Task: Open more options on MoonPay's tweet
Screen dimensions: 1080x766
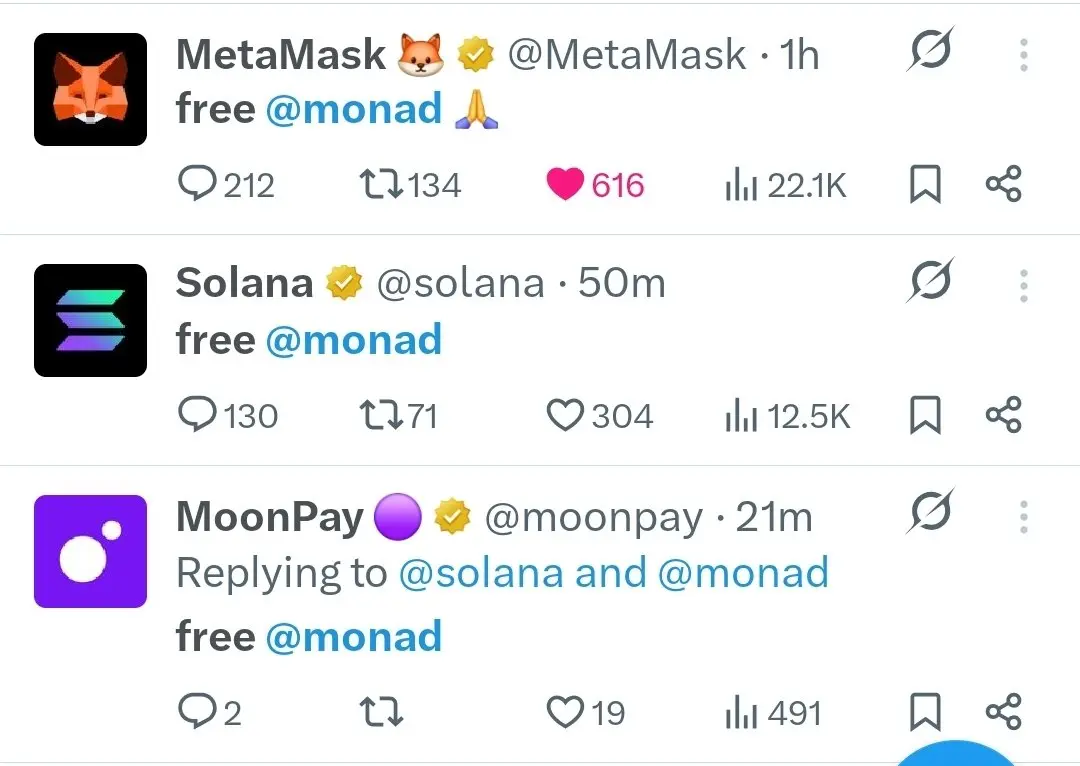Action: pyautogui.click(x=1023, y=518)
